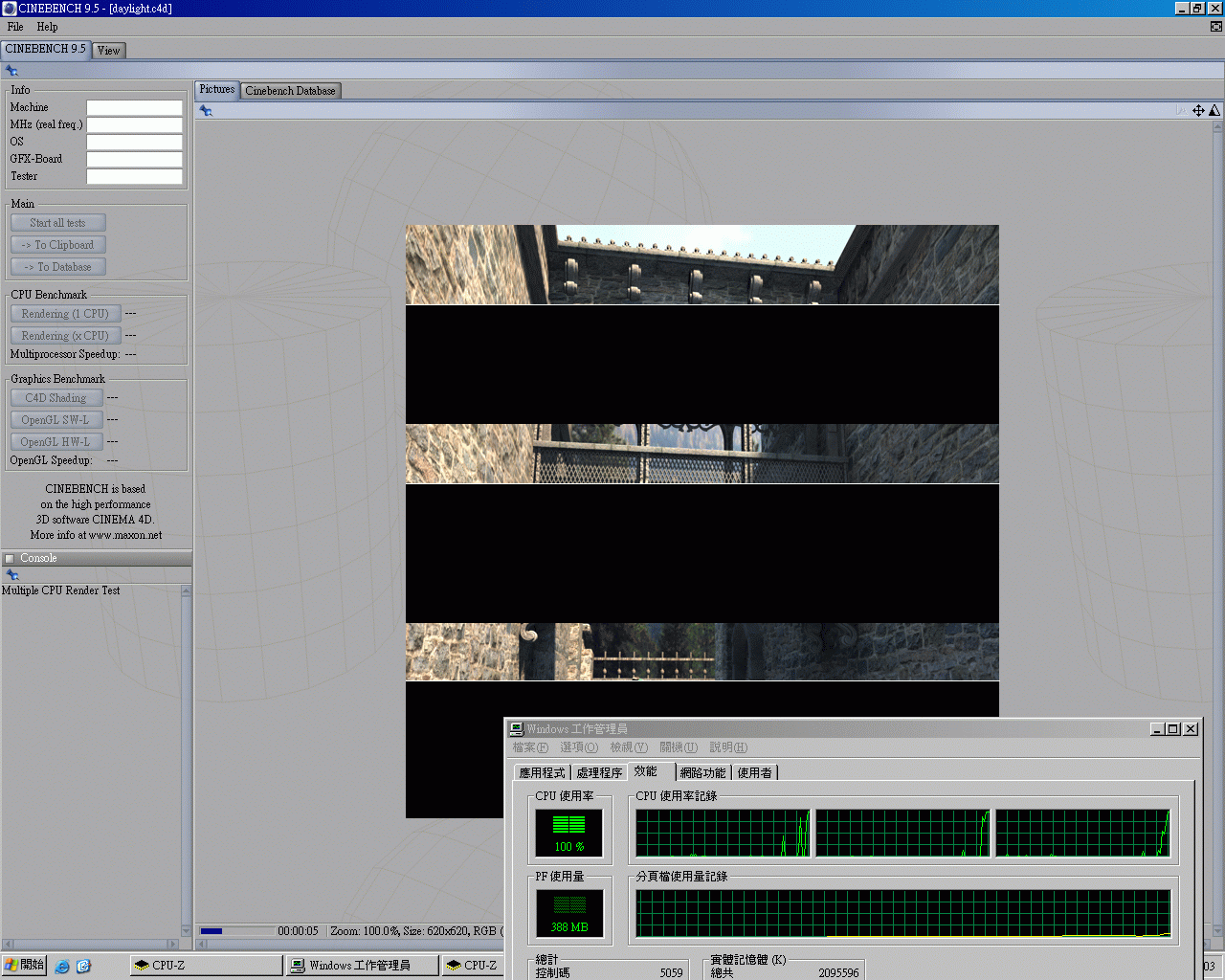Open Internet Explorer from the quick launch
1225x980 pixels.
click(62, 966)
